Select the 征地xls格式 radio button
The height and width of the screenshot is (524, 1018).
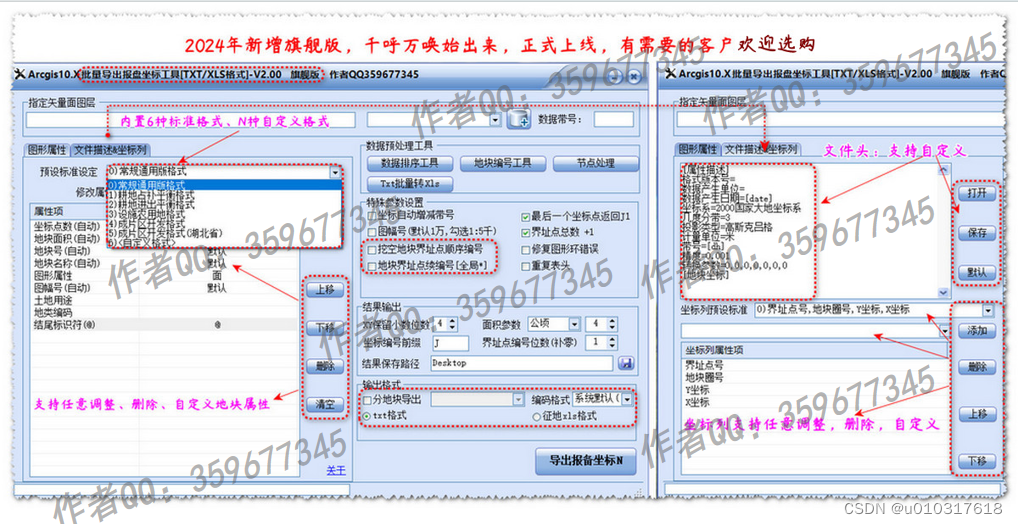tap(536, 416)
